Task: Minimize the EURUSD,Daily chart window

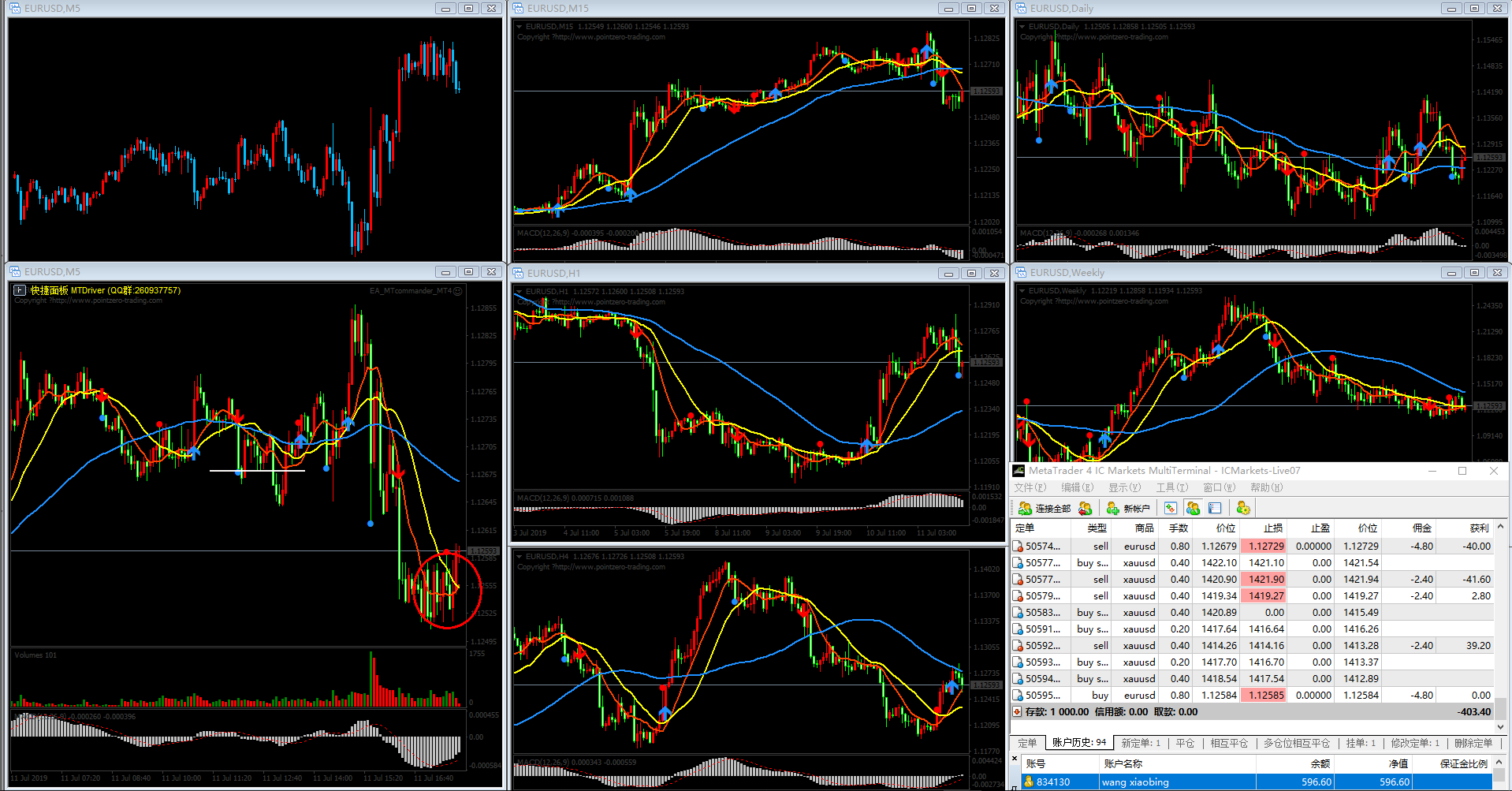Action: (x=1451, y=8)
